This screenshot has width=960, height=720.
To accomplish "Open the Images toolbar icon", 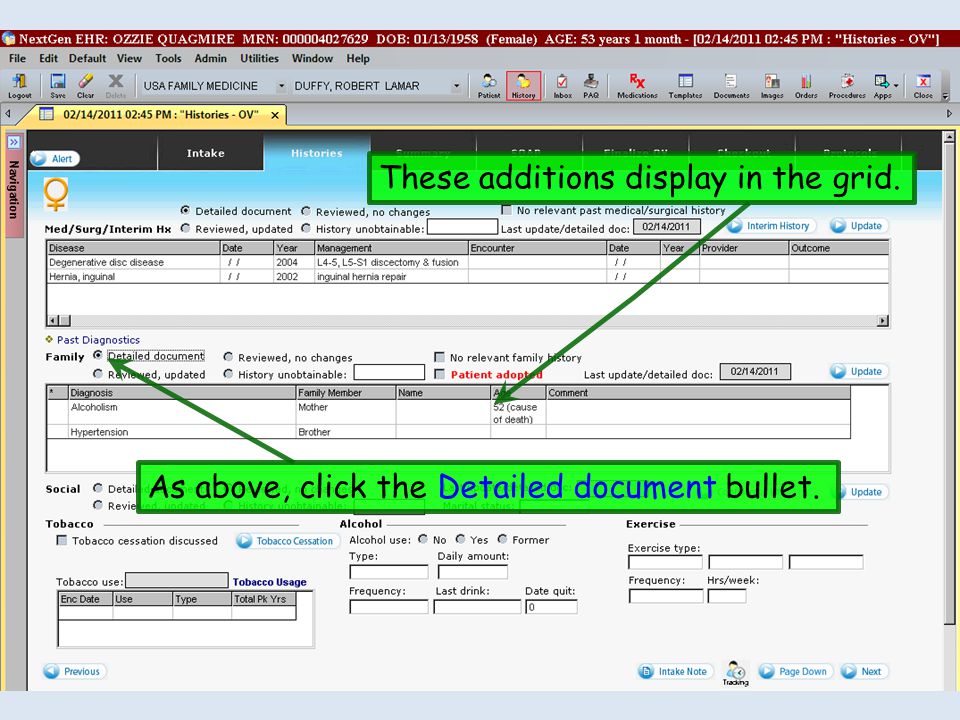I will point(772,86).
